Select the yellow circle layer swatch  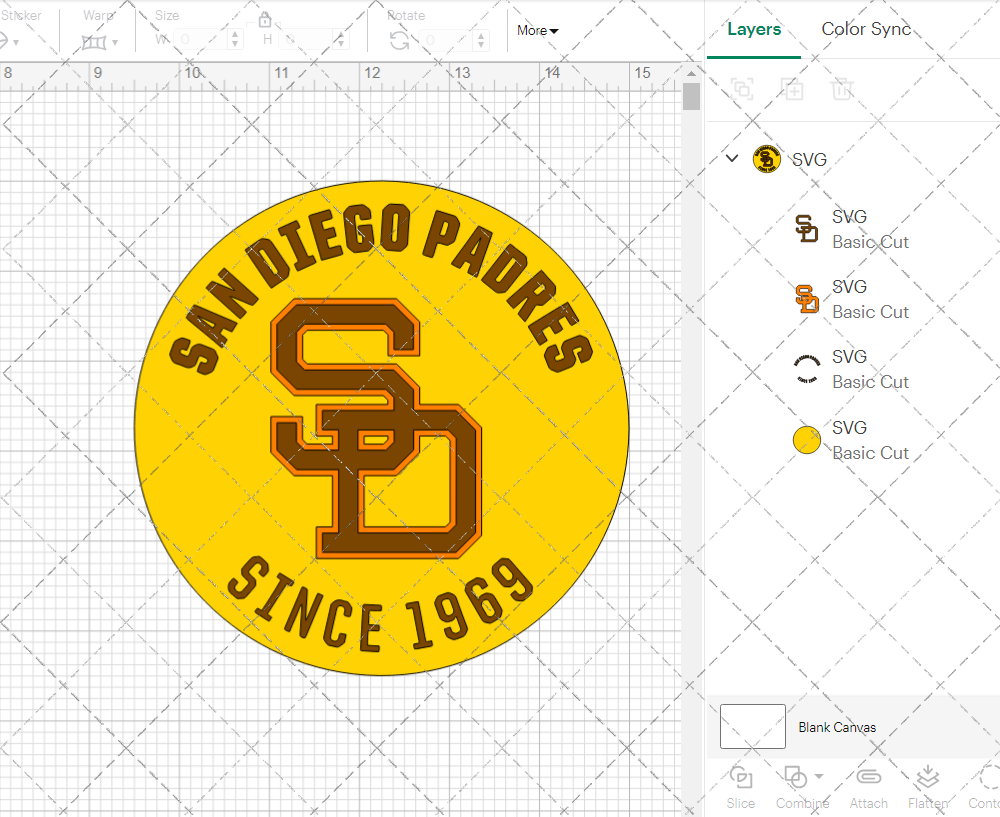point(807,440)
